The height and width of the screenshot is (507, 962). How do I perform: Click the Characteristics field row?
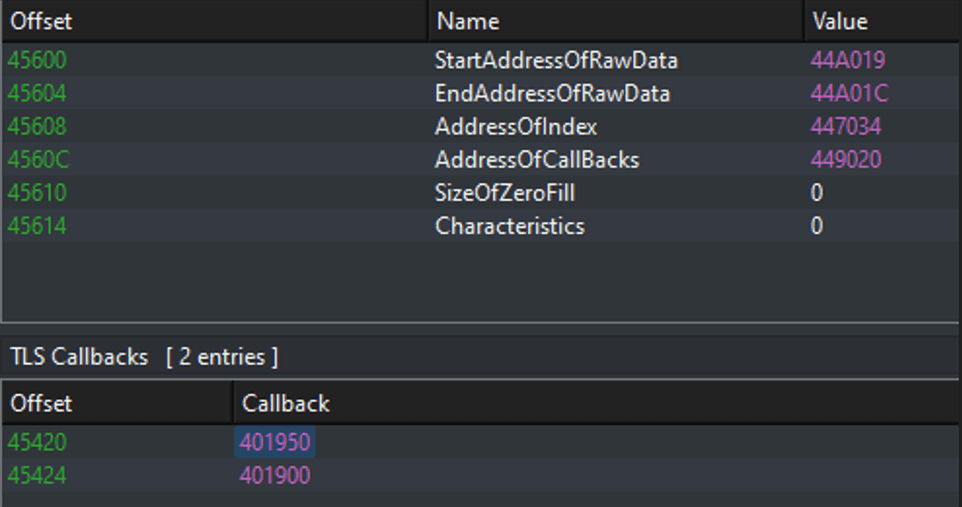click(480, 226)
